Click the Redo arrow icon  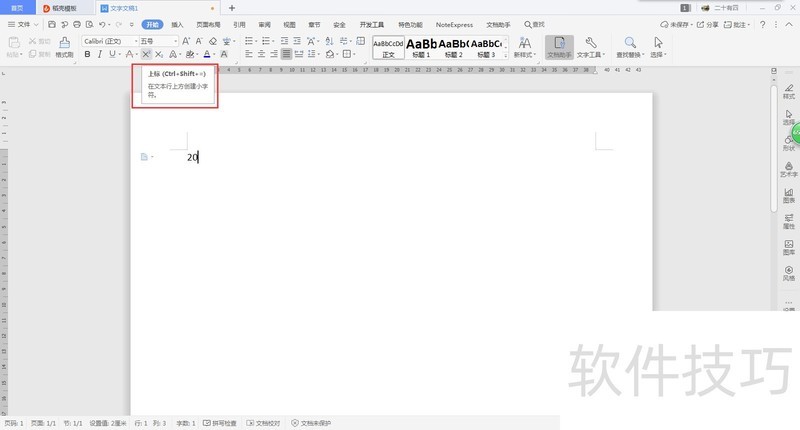118,24
